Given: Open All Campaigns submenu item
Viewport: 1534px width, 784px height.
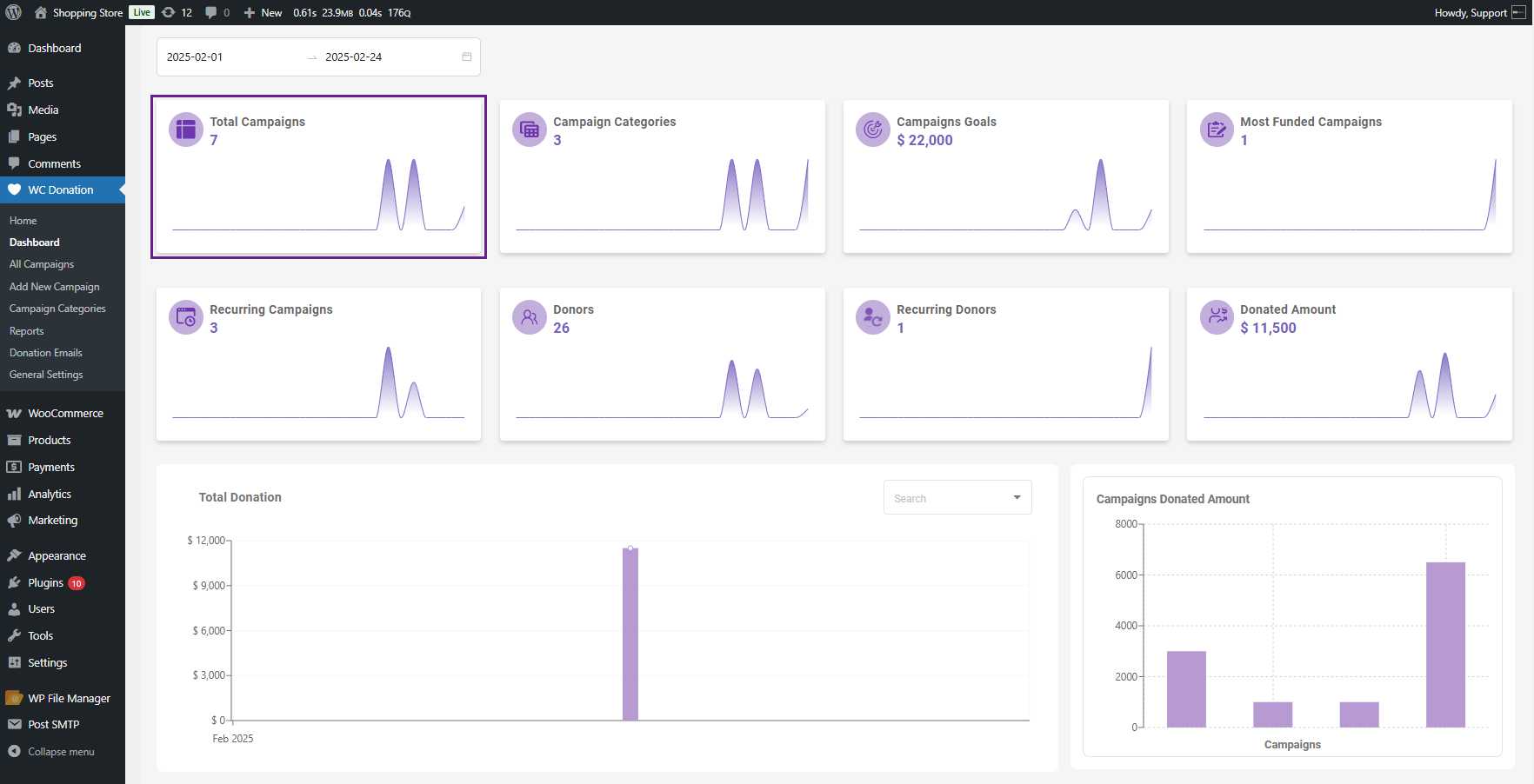Looking at the screenshot, I should pos(42,264).
